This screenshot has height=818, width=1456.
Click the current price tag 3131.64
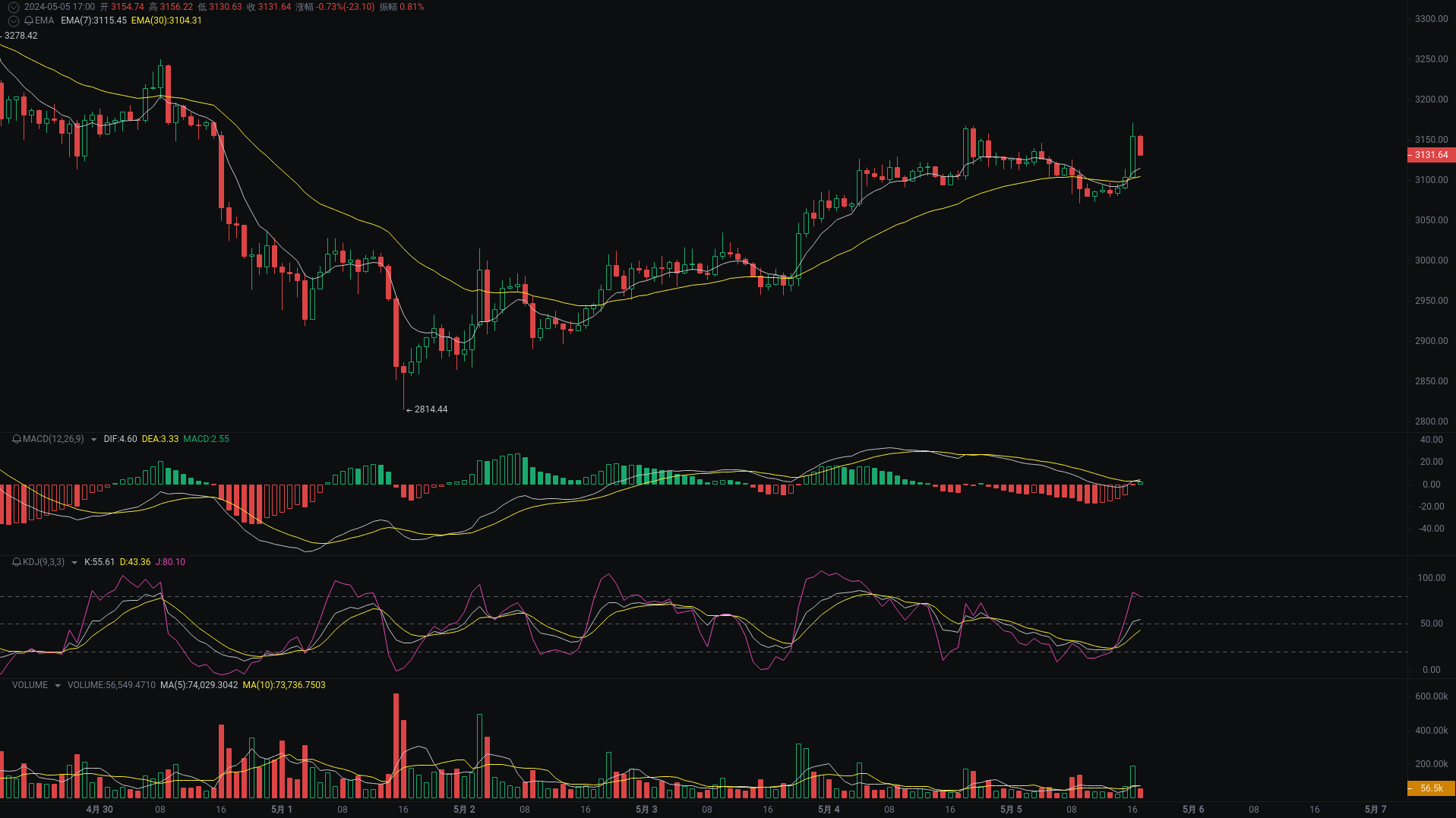[1430, 155]
